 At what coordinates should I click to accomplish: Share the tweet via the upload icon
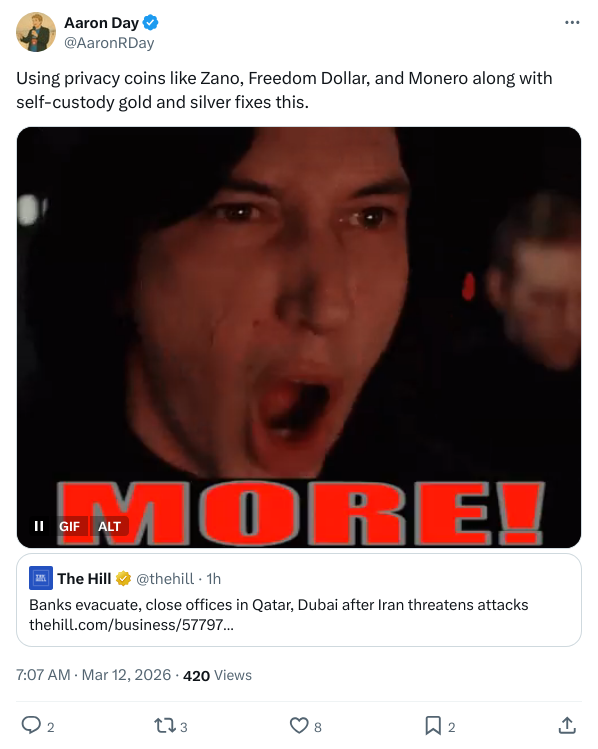click(566, 725)
